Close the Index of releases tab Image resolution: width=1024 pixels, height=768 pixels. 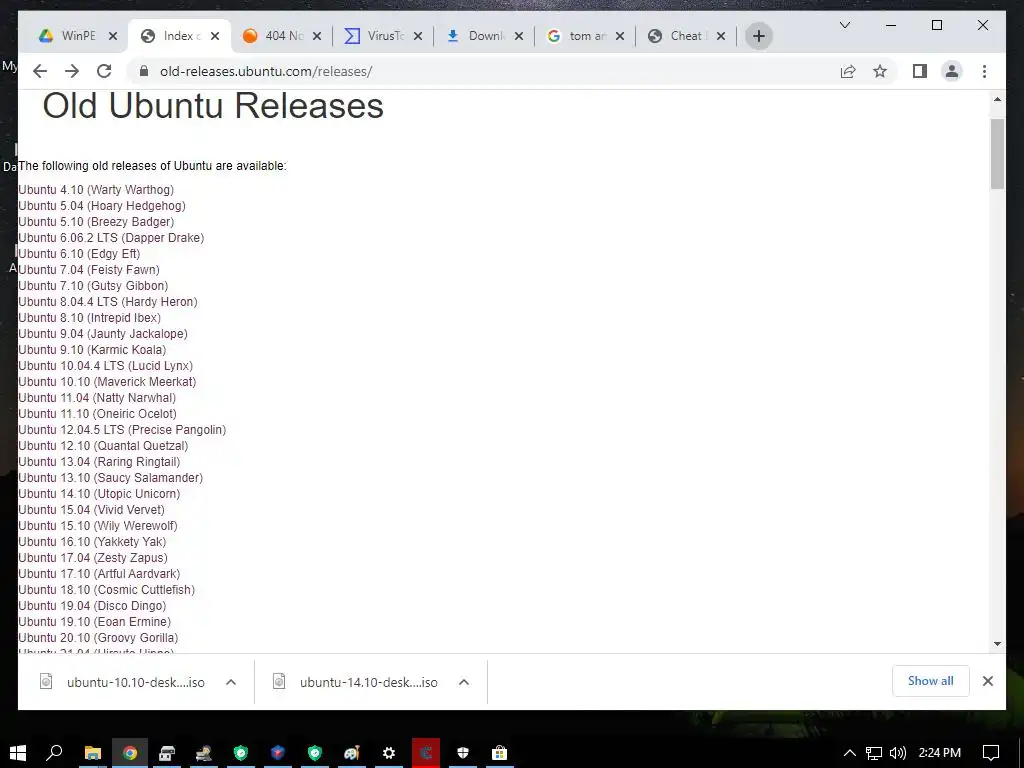[x=215, y=36]
